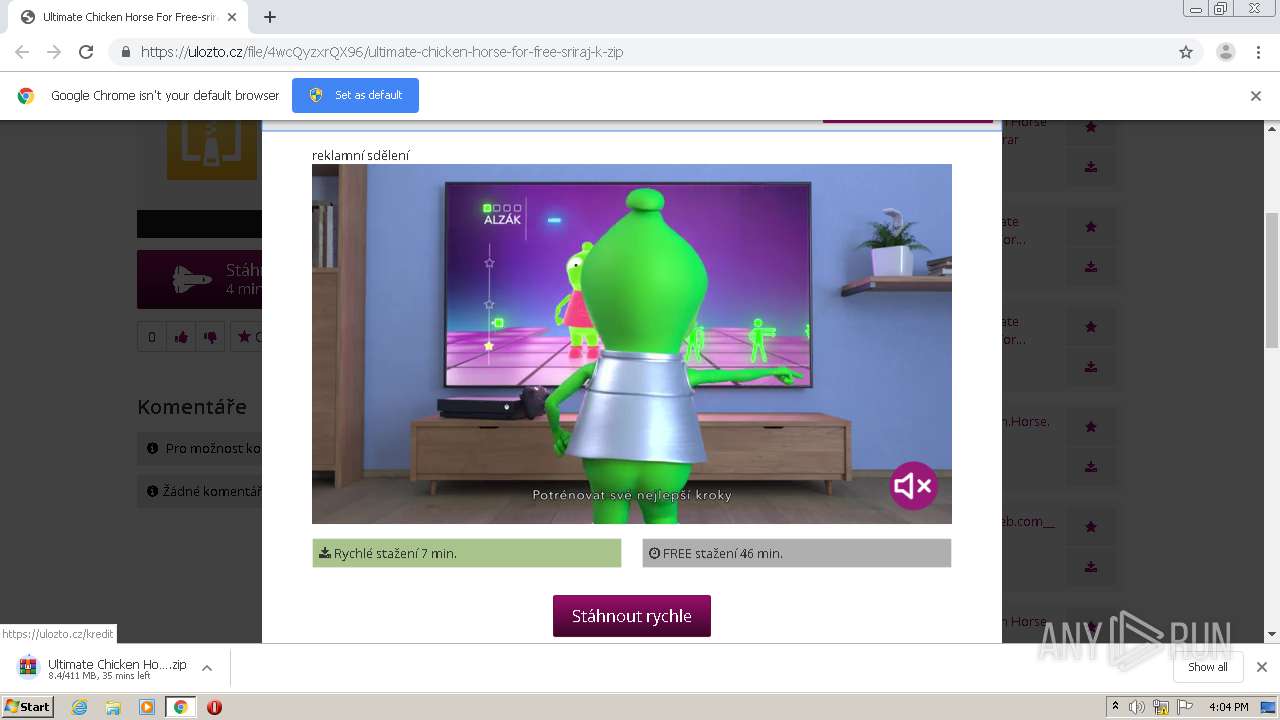Click the network tray icon
Viewport: 1280px width, 720px height.
click(x=1161, y=707)
